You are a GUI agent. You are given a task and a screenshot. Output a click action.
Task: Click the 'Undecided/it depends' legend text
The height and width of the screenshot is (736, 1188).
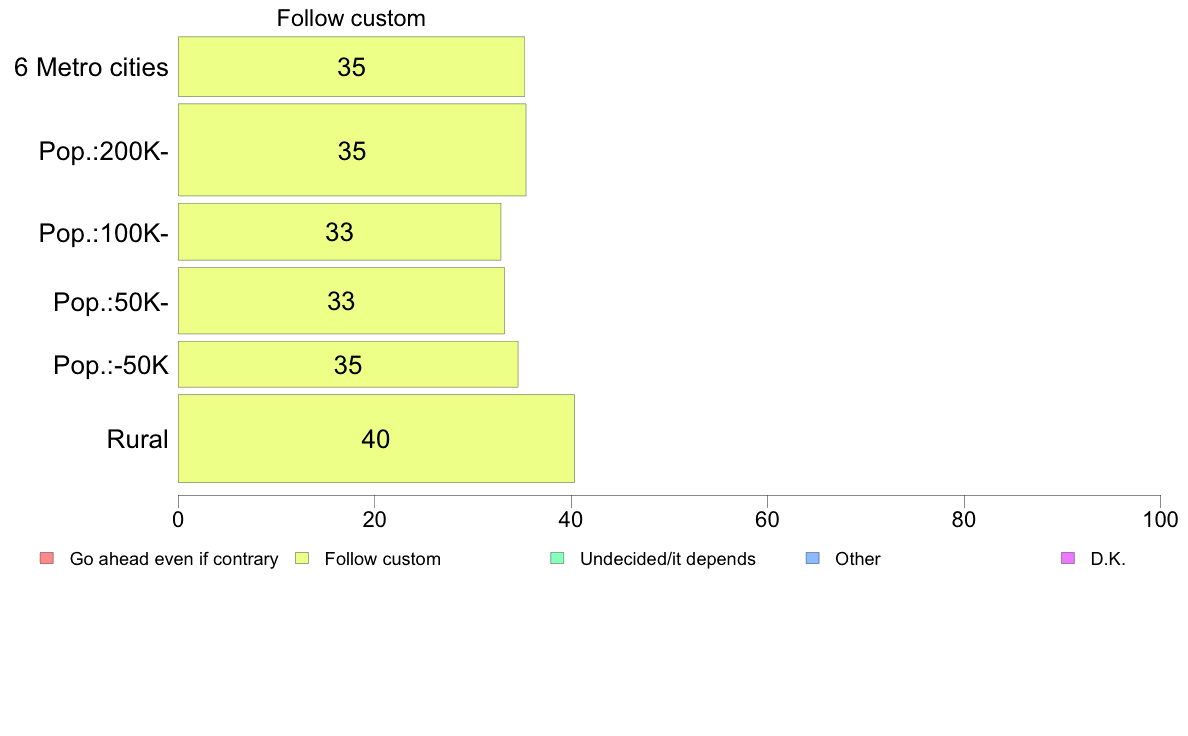(667, 559)
